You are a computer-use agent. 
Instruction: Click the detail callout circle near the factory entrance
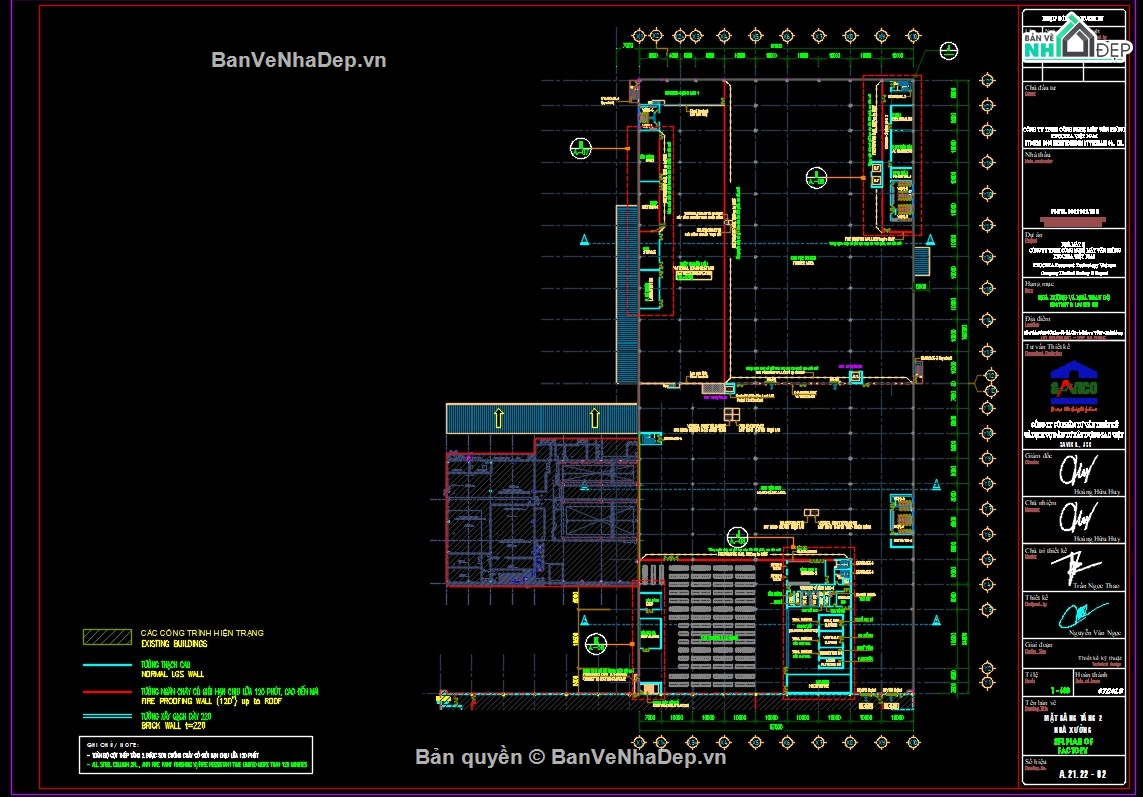pyautogui.click(x=737, y=537)
